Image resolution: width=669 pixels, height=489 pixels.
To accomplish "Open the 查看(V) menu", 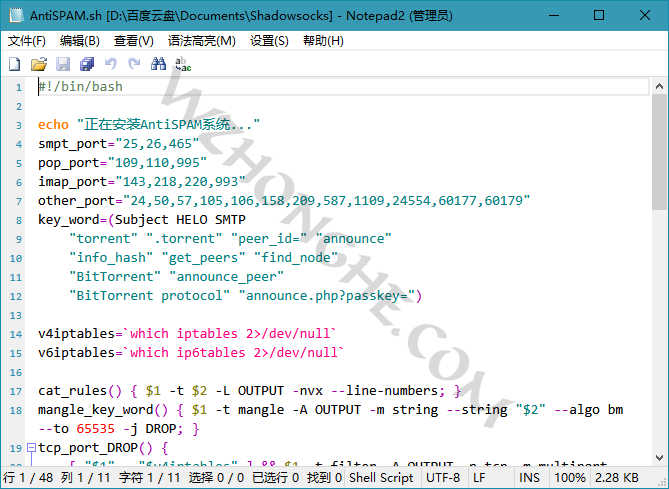I will (134, 41).
